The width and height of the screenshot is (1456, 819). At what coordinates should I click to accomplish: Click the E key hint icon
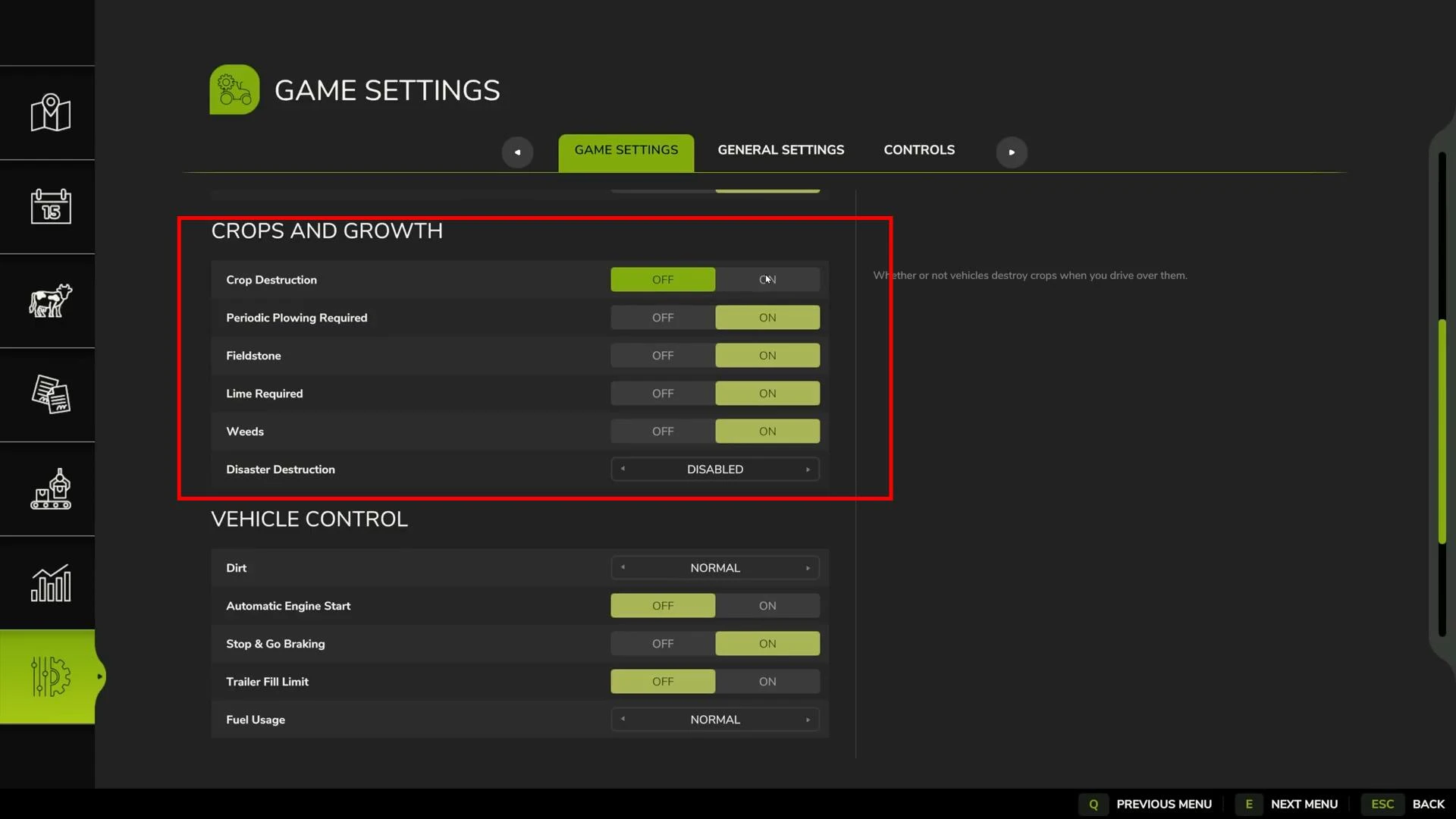coord(1249,804)
